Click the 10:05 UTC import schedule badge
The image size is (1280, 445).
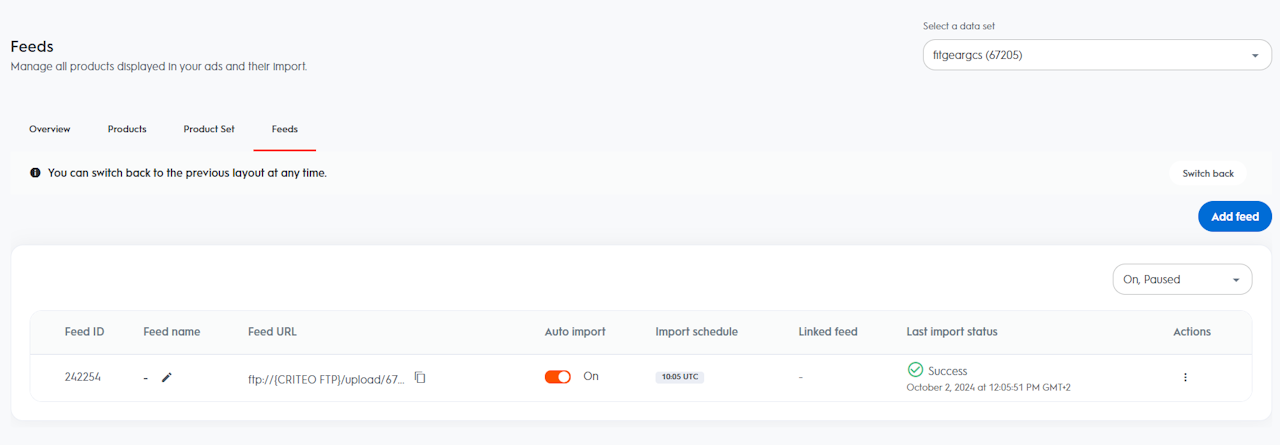[x=680, y=377]
